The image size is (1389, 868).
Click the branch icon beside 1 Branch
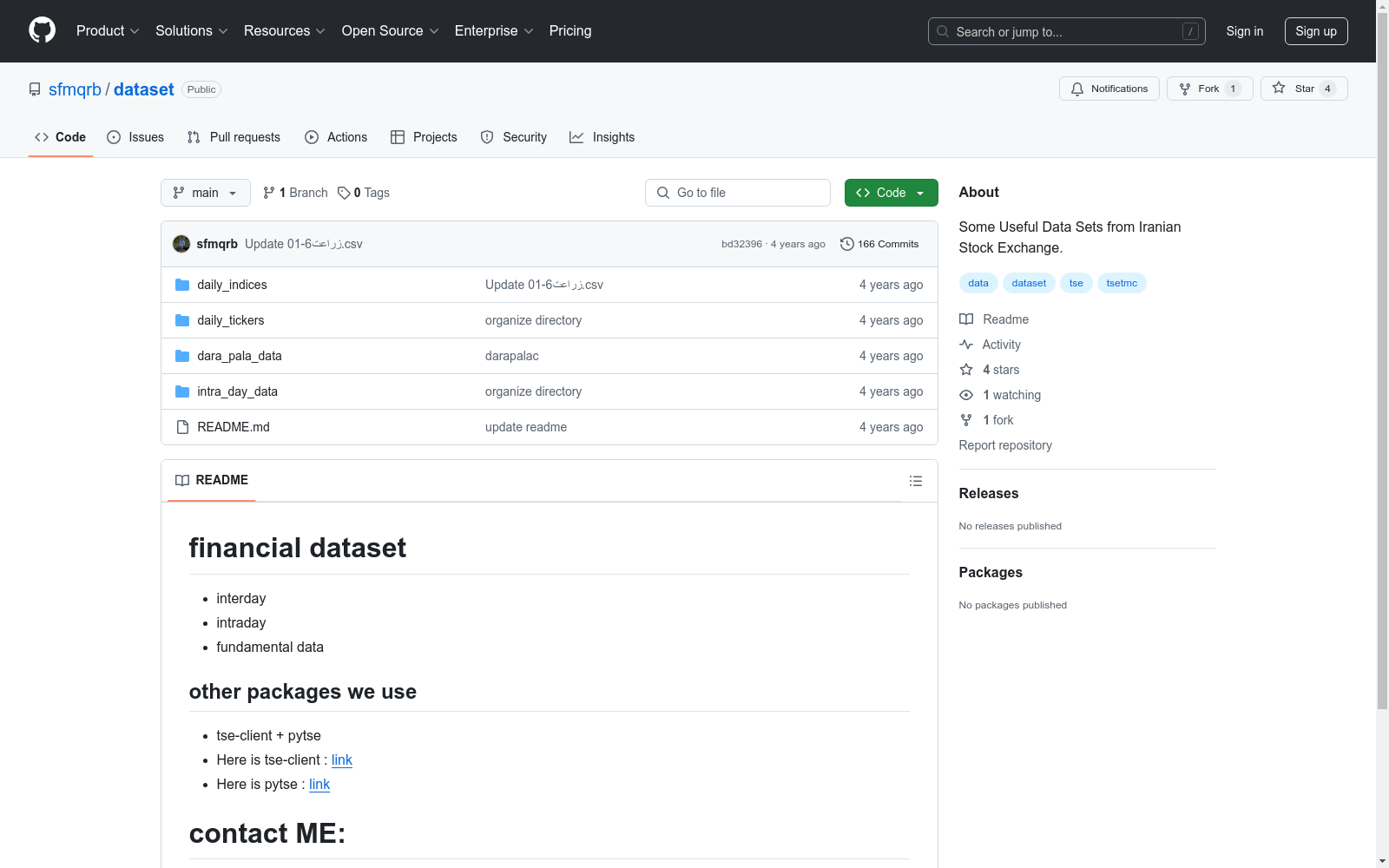[x=269, y=193]
